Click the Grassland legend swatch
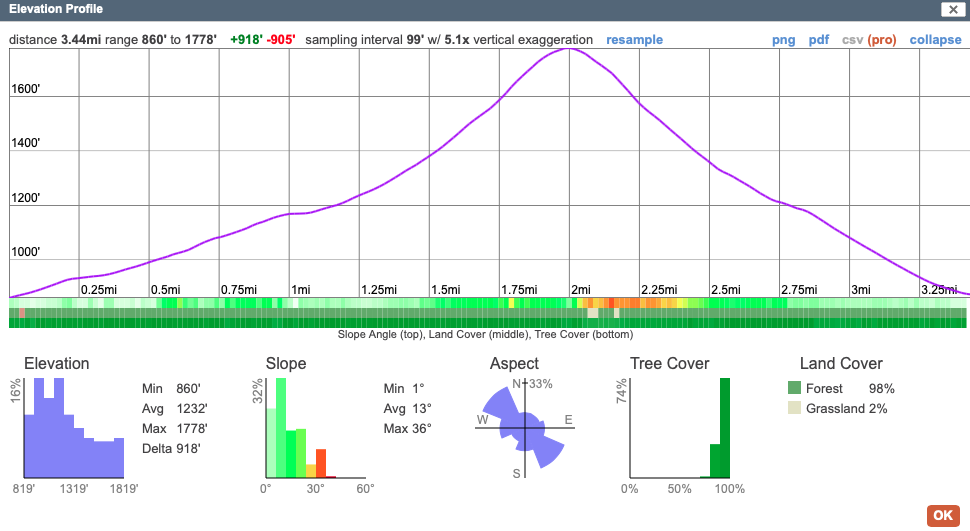Screen dimensions: 970x531 point(795,408)
